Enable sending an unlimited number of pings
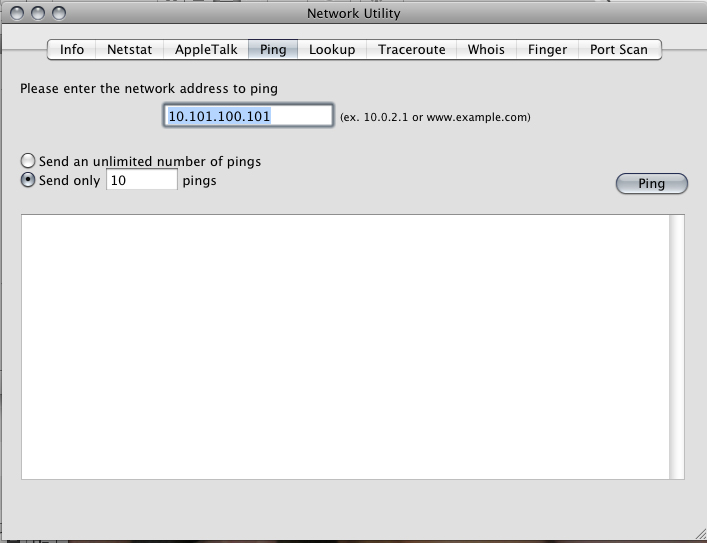The image size is (707, 543). point(28,161)
